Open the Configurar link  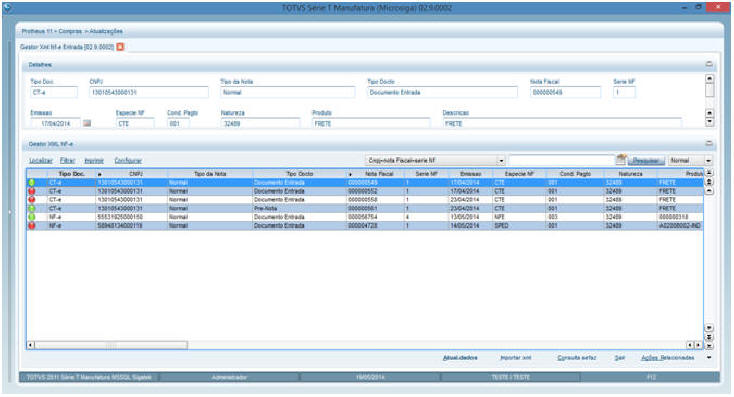(x=128, y=161)
